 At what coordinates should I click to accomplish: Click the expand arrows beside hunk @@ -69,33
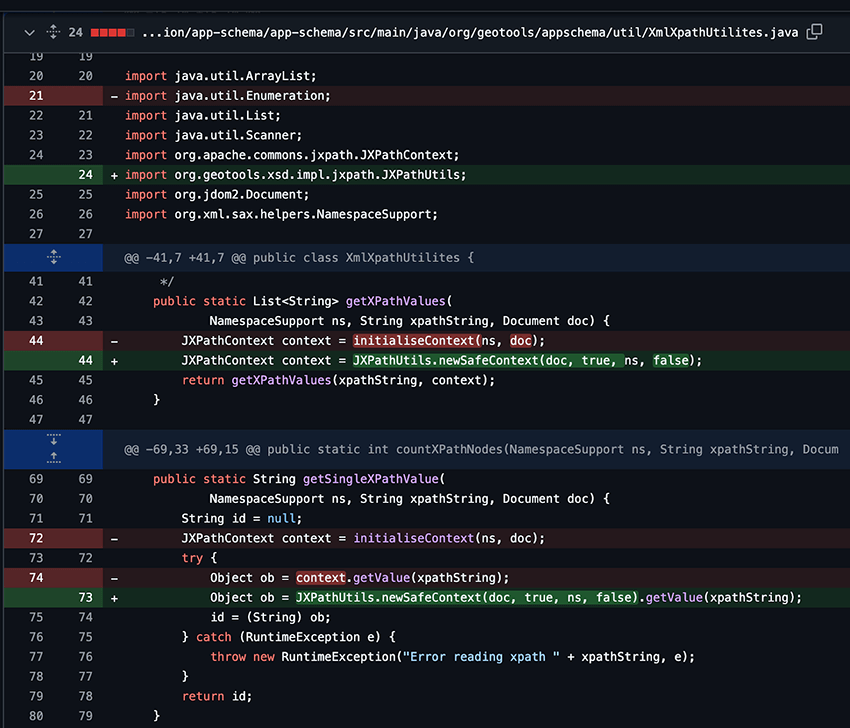pos(53,449)
